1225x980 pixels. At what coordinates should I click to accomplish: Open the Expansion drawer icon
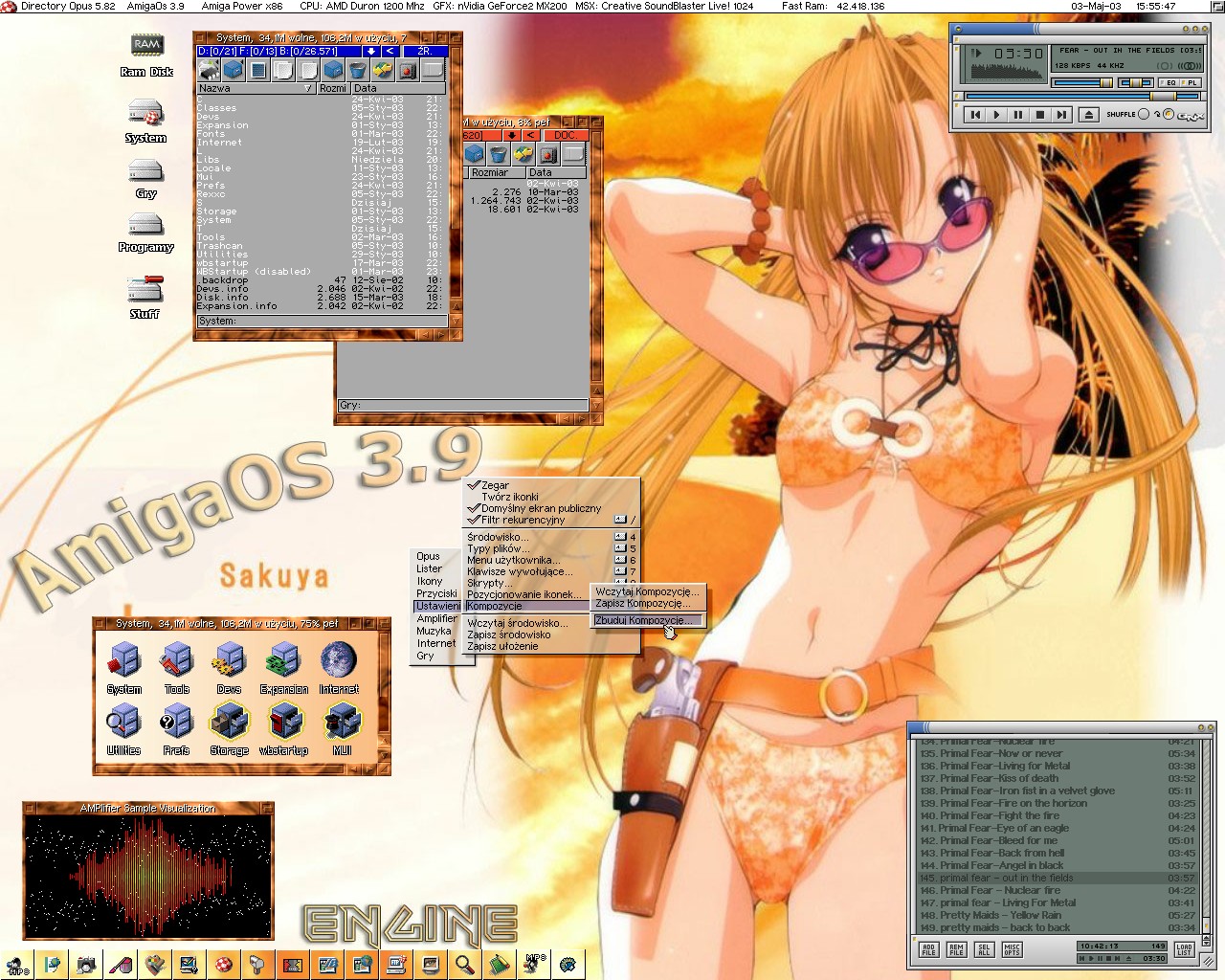click(x=283, y=667)
